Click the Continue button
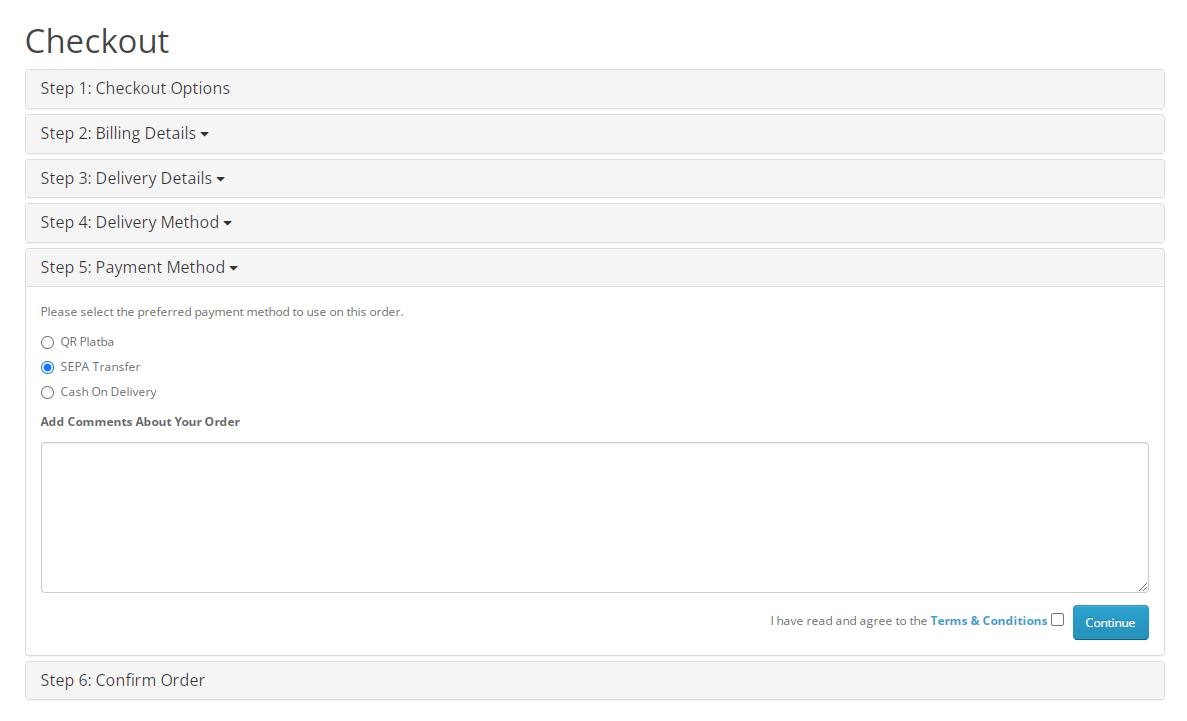Viewport: 1187px width, 721px height. click(x=1111, y=623)
